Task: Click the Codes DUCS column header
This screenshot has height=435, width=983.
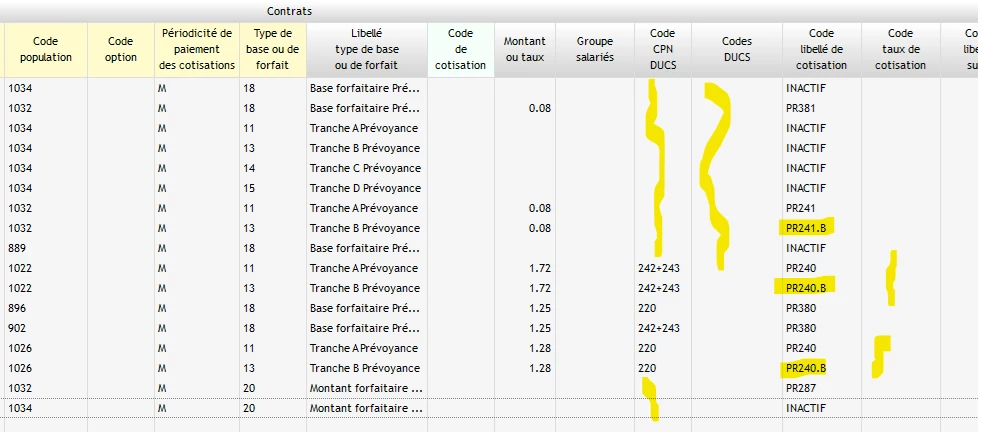Action: point(737,50)
